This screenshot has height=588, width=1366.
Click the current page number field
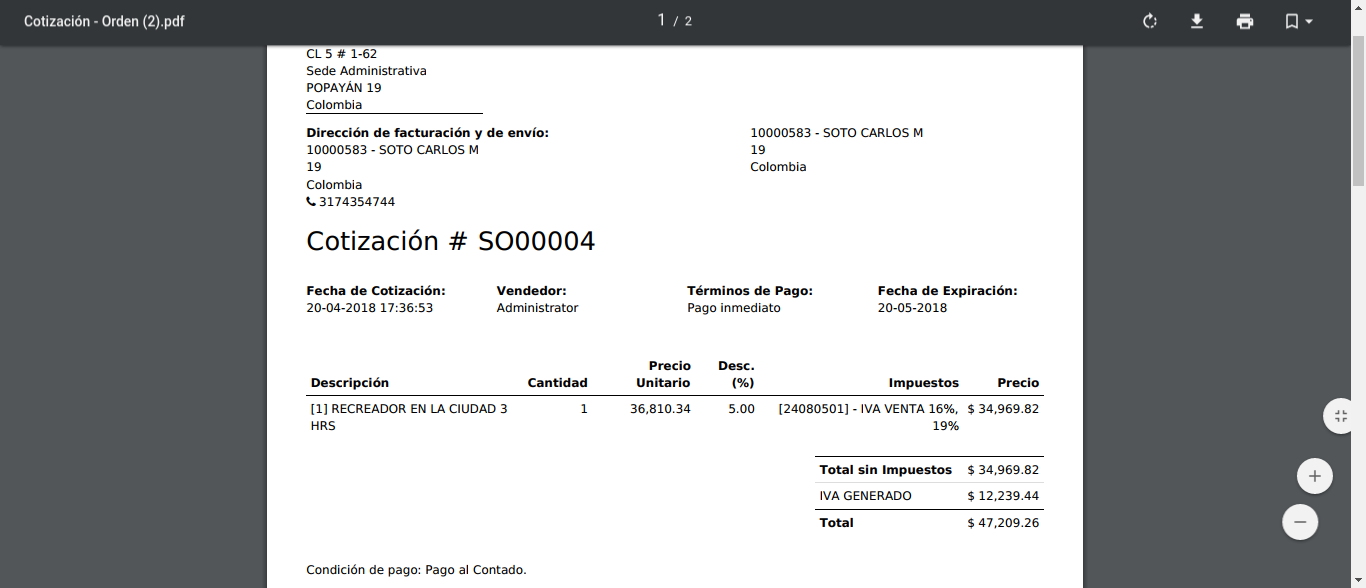point(661,20)
